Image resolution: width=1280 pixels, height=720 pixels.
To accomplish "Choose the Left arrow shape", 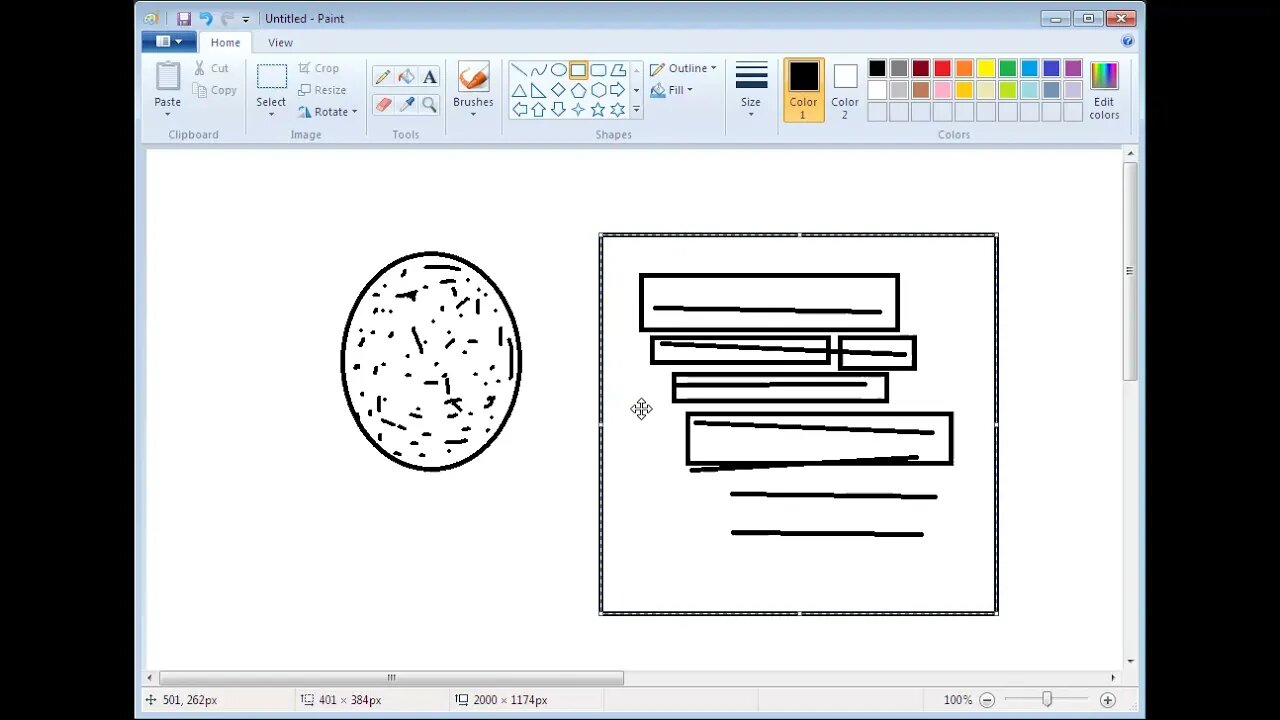I will [519, 109].
